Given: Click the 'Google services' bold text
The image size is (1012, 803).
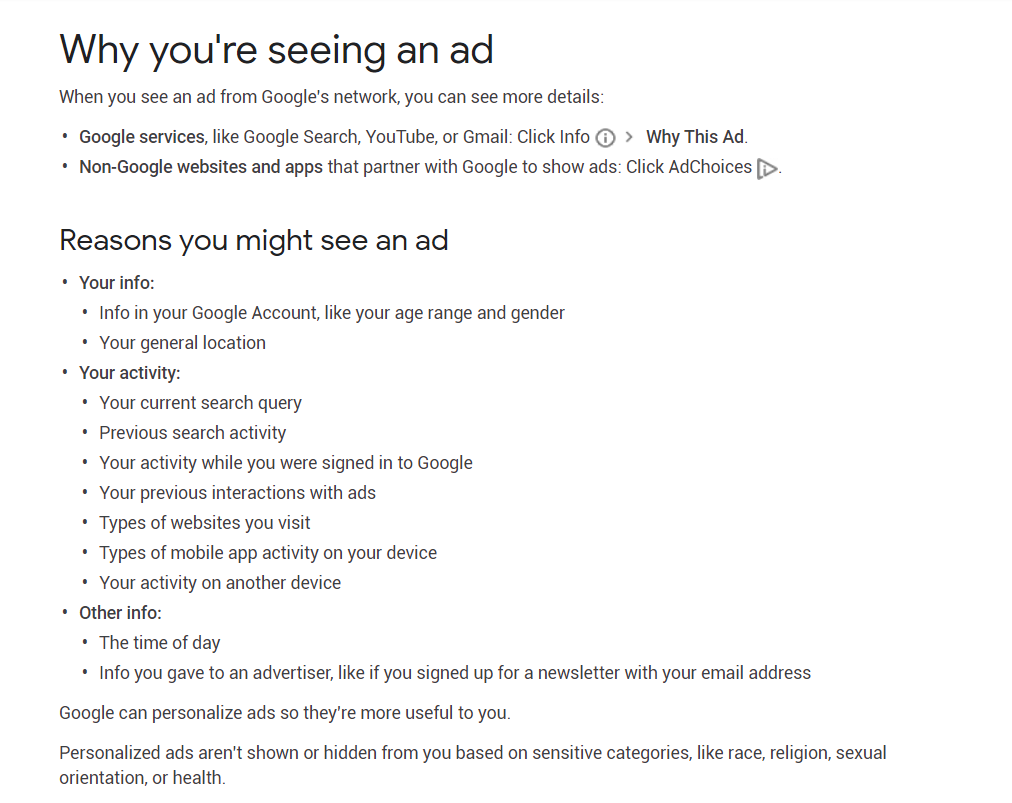Looking at the screenshot, I should click(x=141, y=137).
